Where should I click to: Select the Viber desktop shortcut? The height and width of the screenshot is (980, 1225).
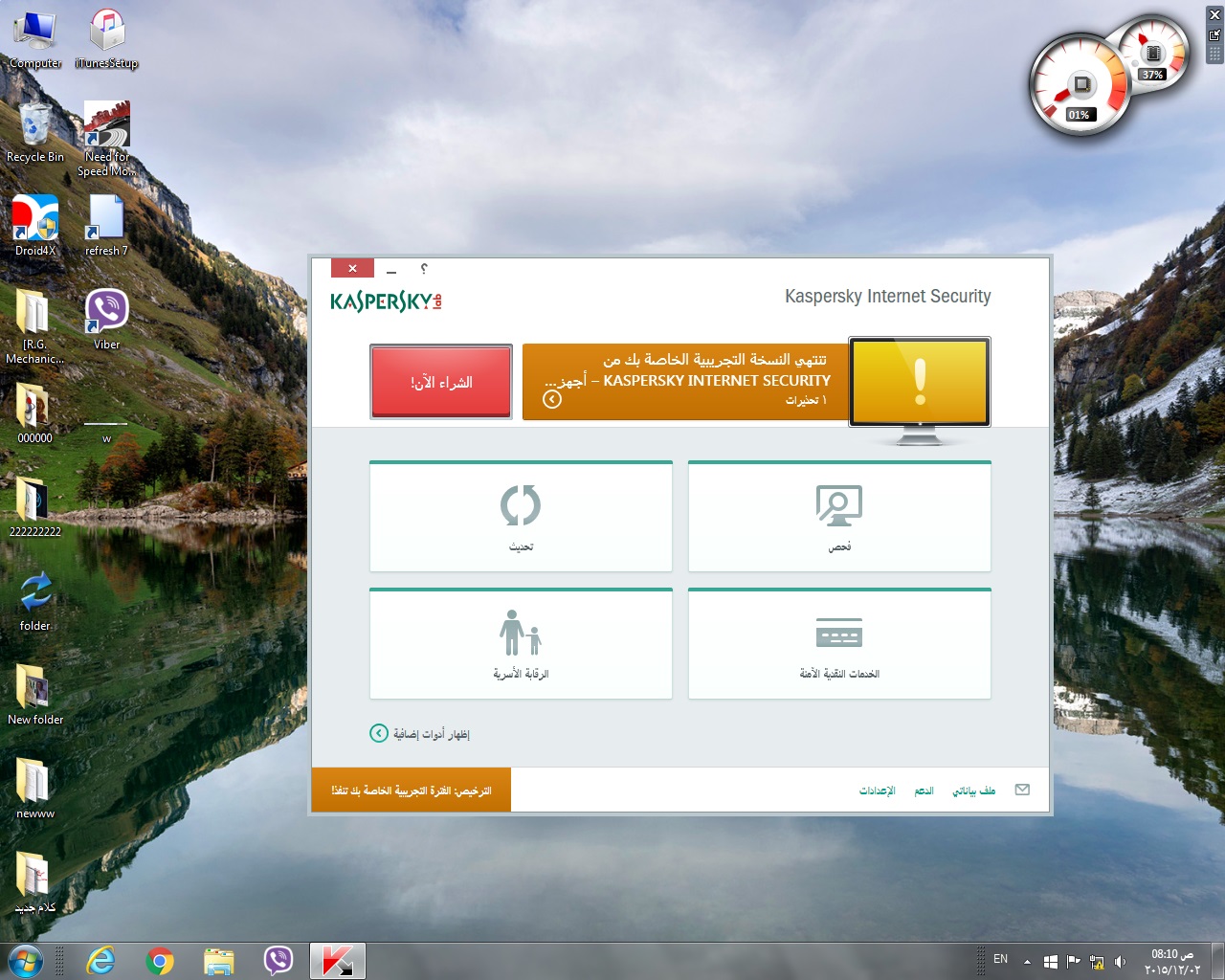point(106,320)
